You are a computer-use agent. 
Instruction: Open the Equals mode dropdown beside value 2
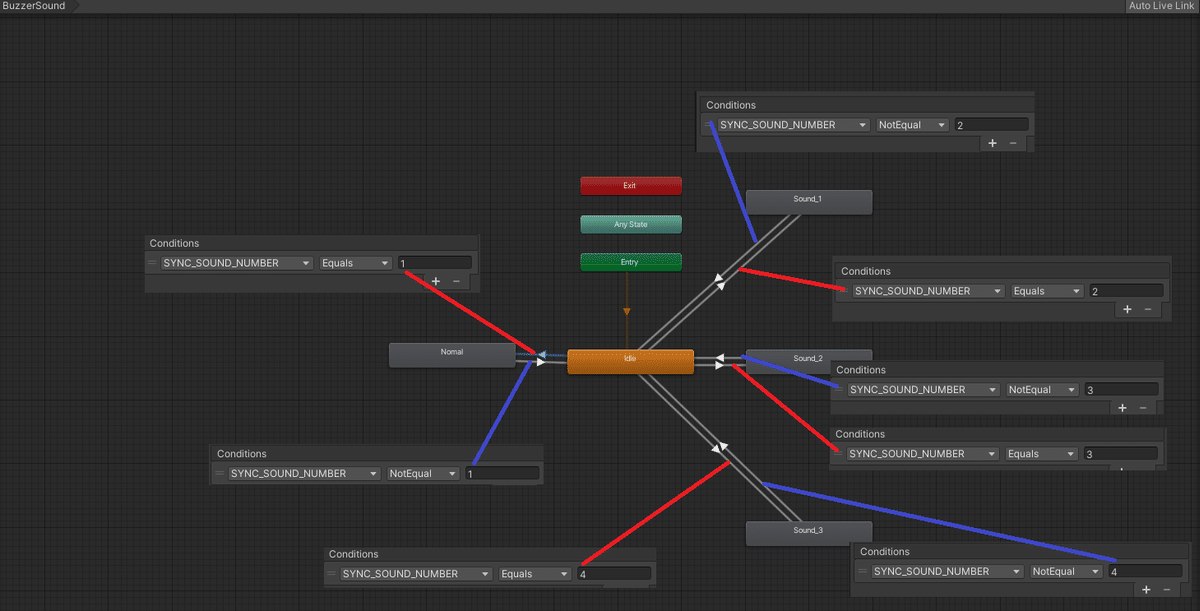[1047, 291]
